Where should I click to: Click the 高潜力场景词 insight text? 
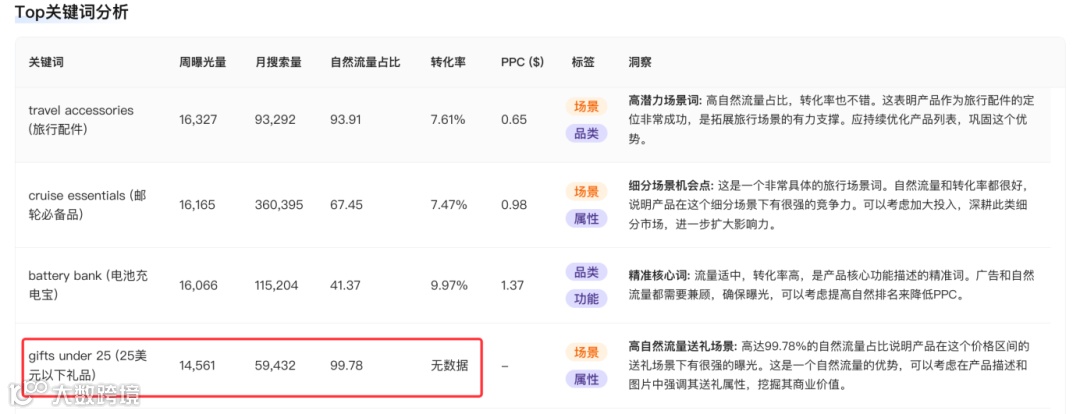click(831, 119)
